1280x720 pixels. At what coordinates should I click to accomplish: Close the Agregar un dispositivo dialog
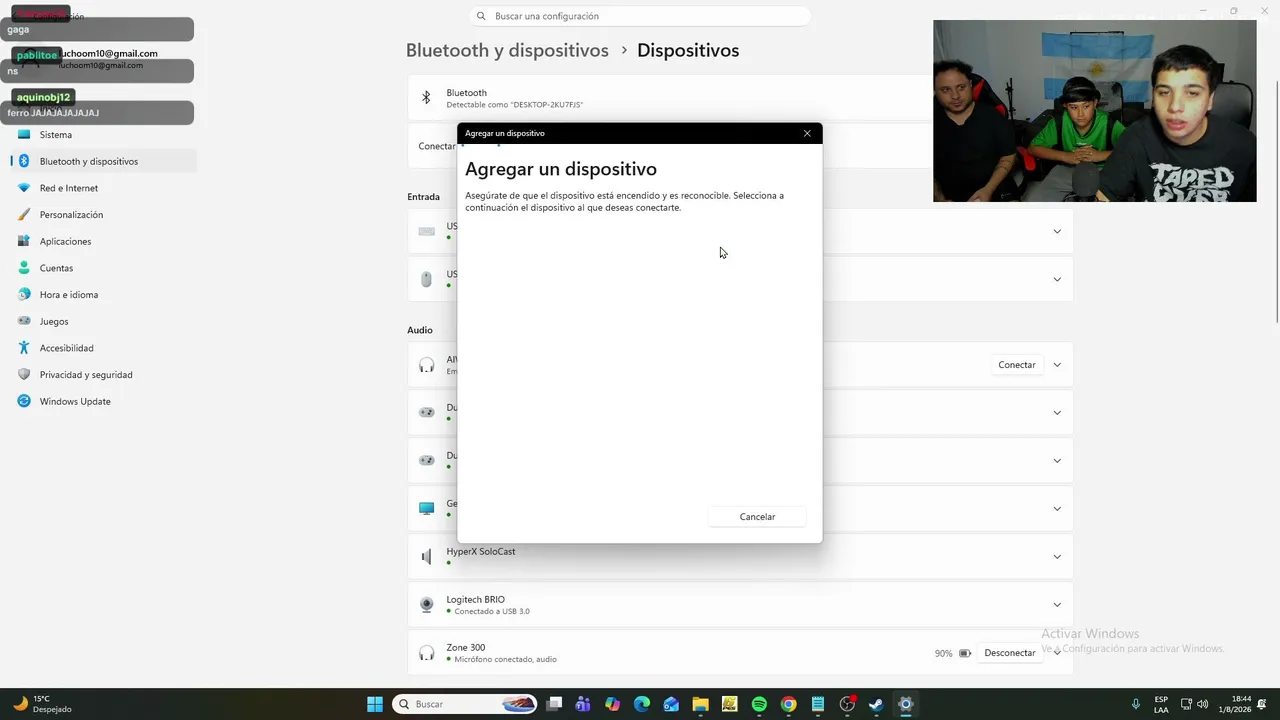[x=807, y=133]
